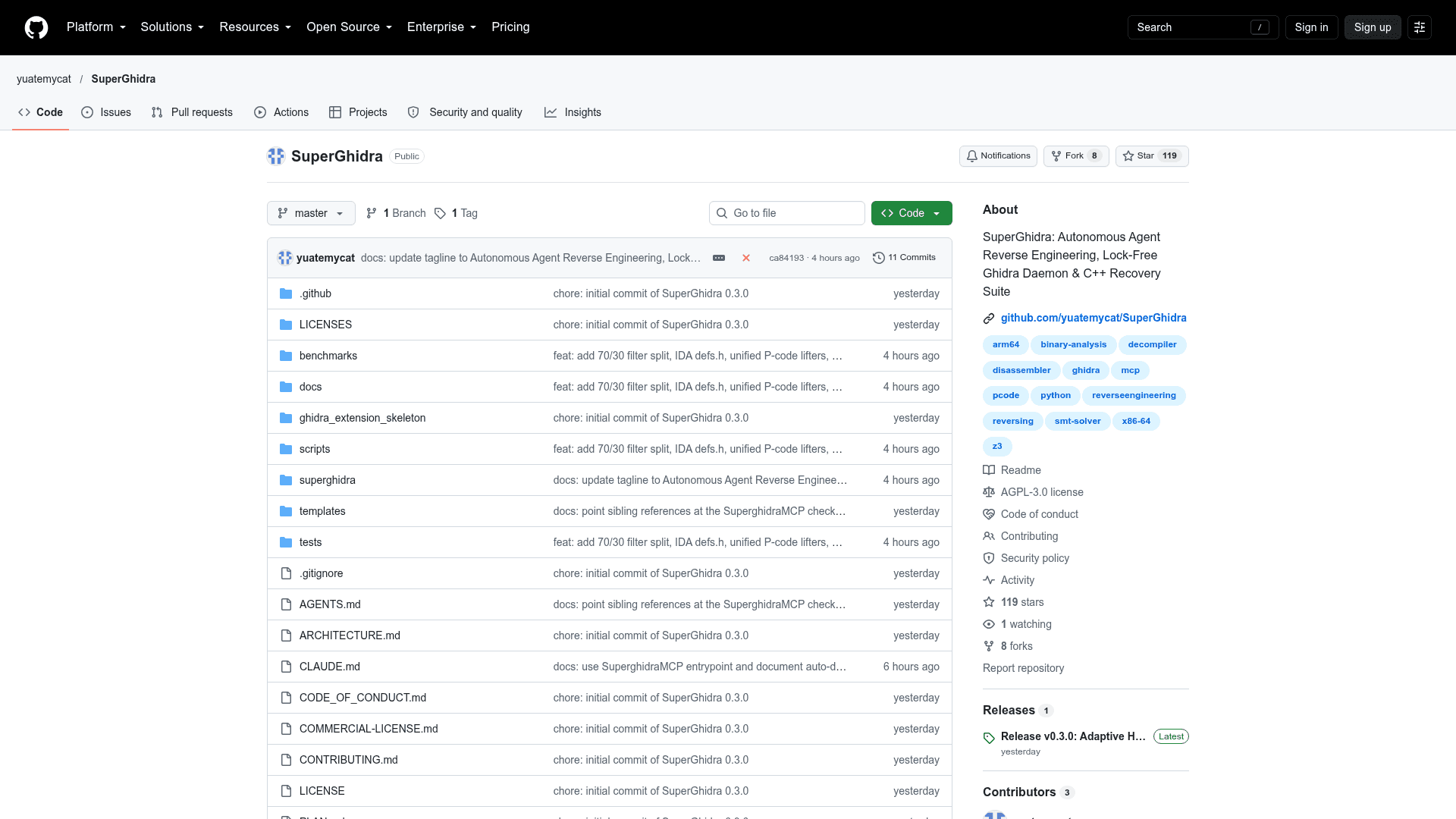This screenshot has width=1456, height=819.
Task: Expand commit message with ellipsis icon
Action: 719,258
